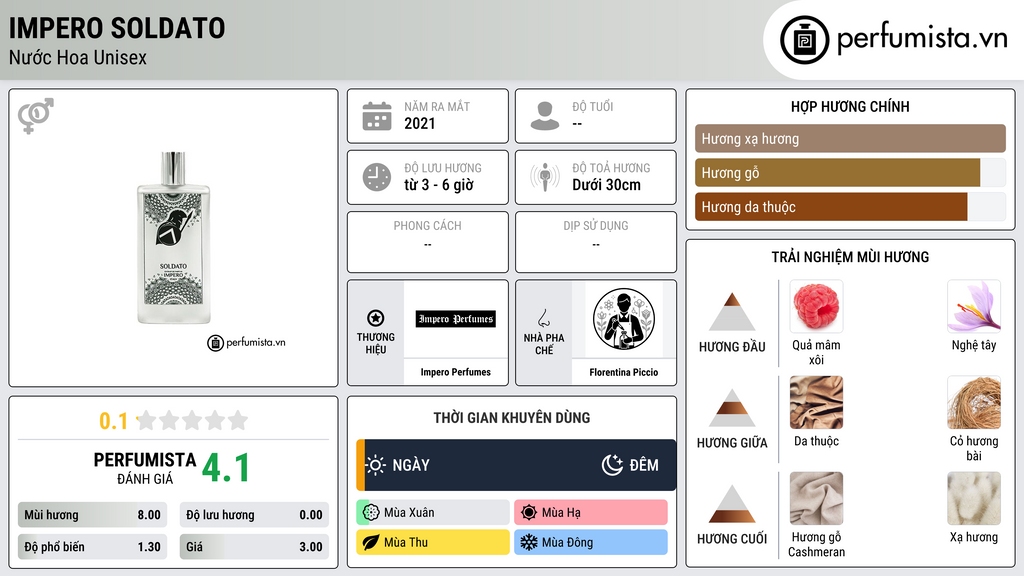Click the Phong cách info box
The width and height of the screenshot is (1024, 576).
[428, 242]
